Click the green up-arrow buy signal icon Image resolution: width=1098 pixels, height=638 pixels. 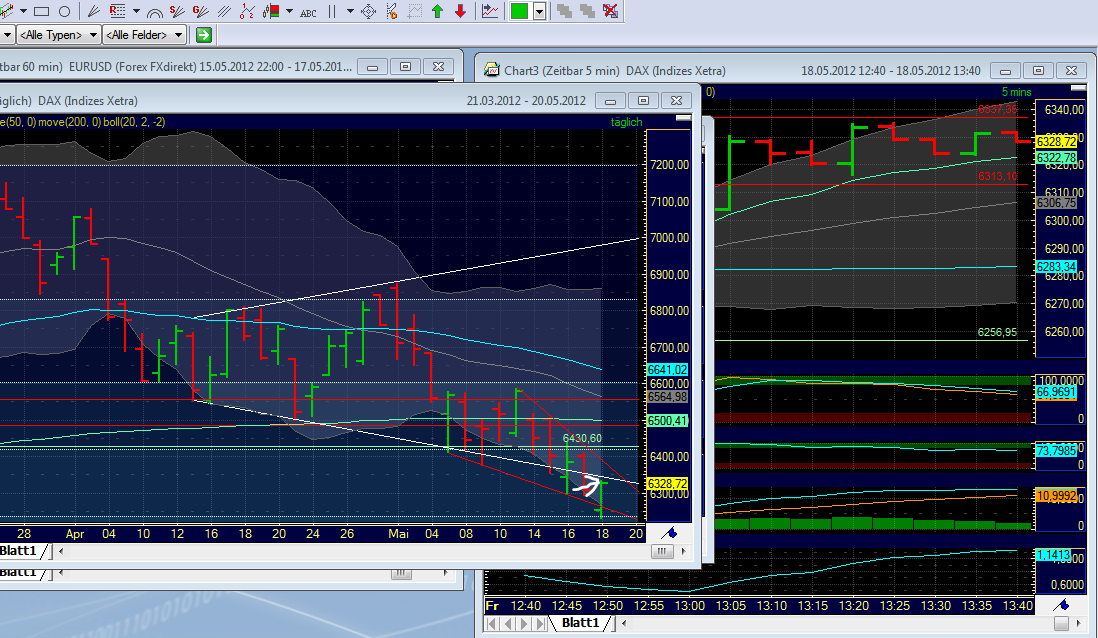[x=437, y=11]
